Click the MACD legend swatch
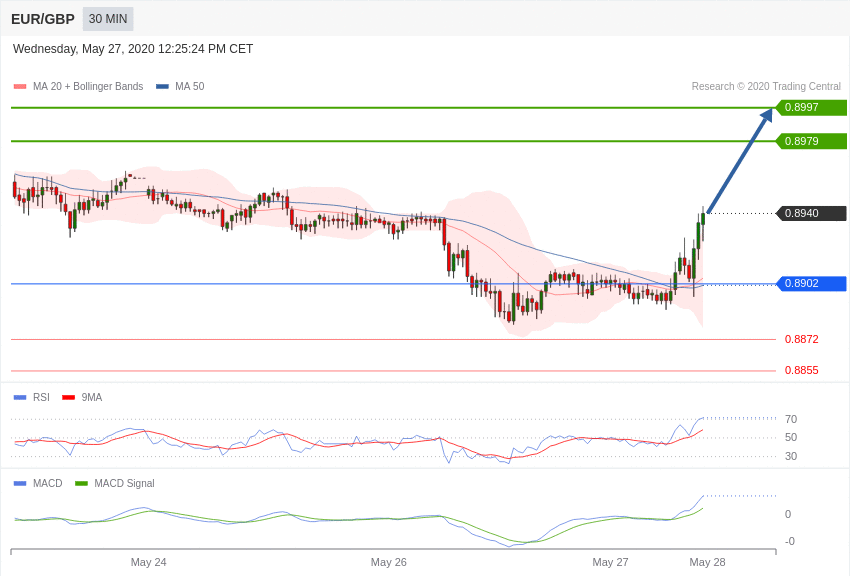This screenshot has height=576, width=850. click(x=20, y=483)
